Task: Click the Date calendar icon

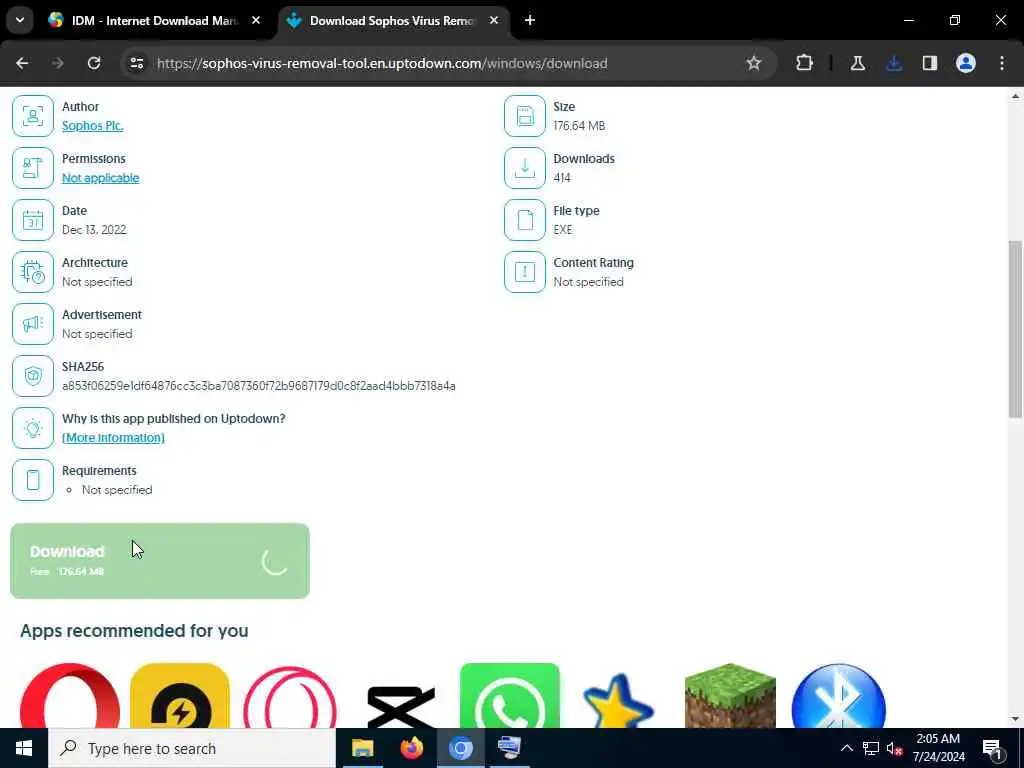Action: click(33, 220)
